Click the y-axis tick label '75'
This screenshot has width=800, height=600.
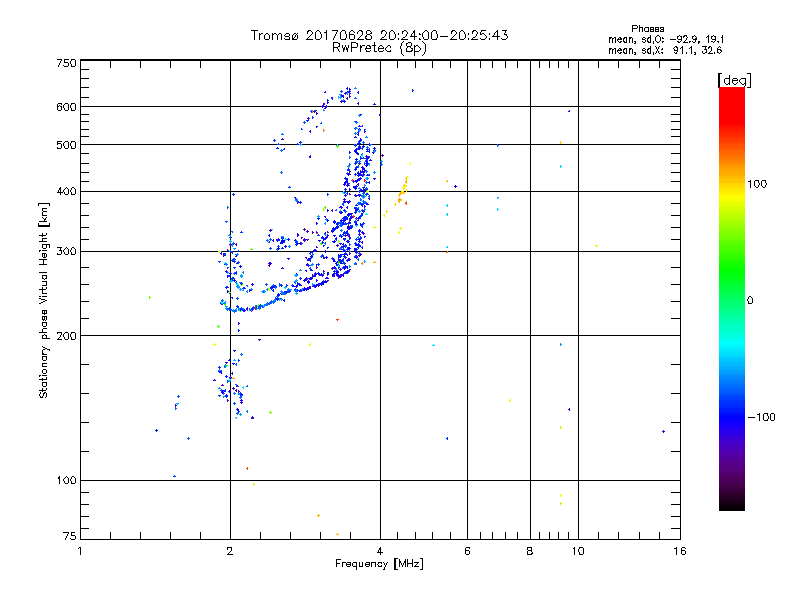[70, 536]
